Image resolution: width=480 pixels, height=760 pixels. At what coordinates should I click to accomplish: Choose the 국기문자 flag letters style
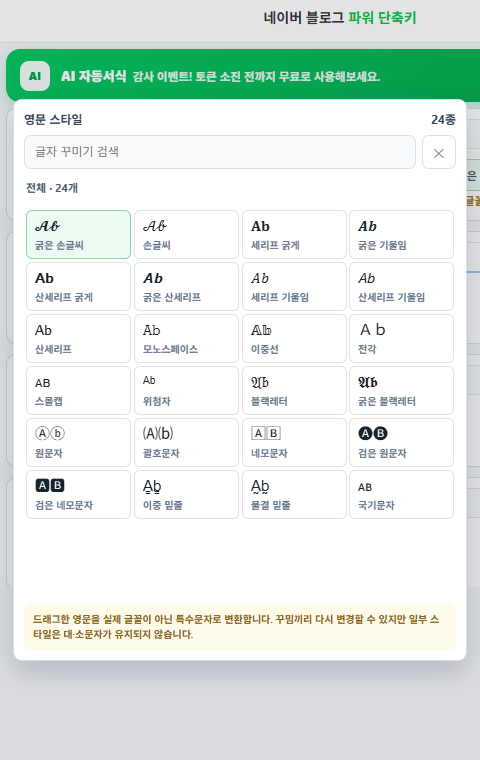click(x=401, y=494)
